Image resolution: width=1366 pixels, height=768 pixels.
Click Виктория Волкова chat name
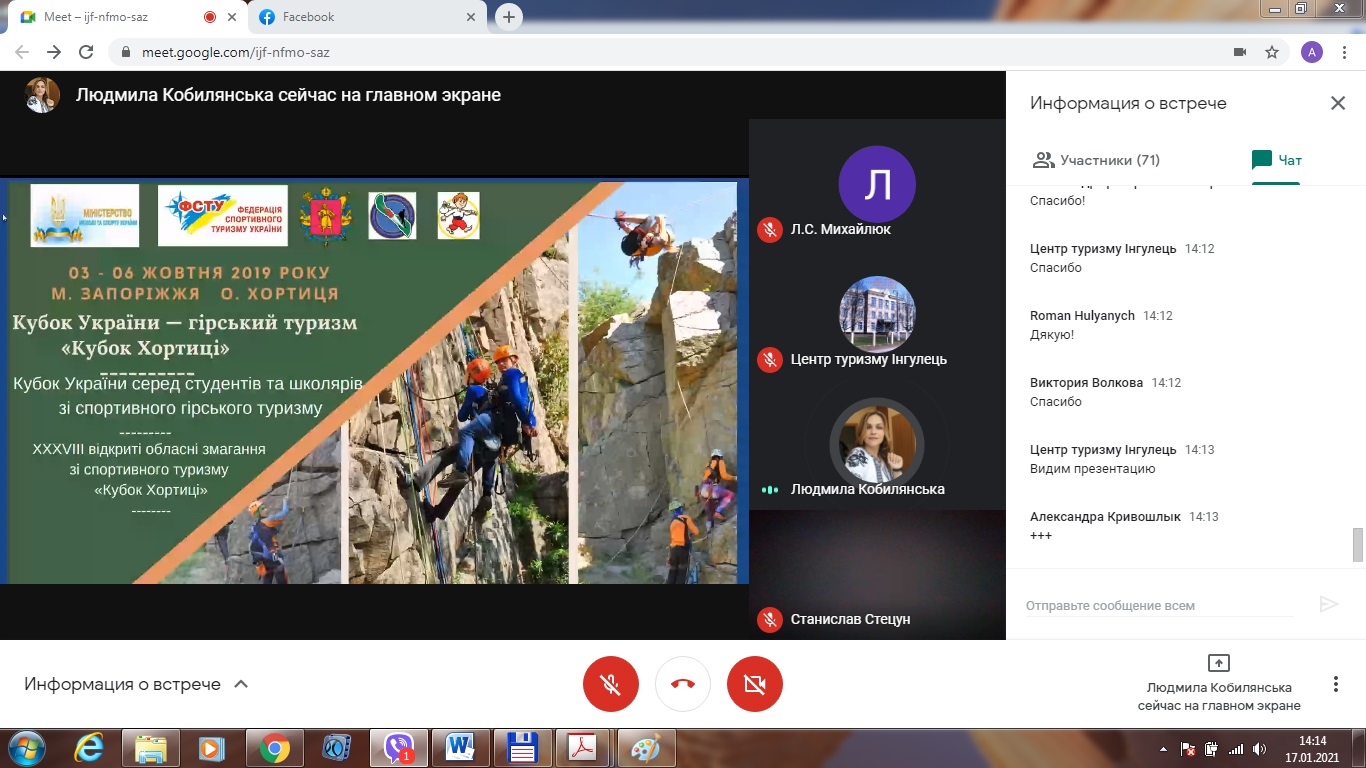tap(1086, 382)
